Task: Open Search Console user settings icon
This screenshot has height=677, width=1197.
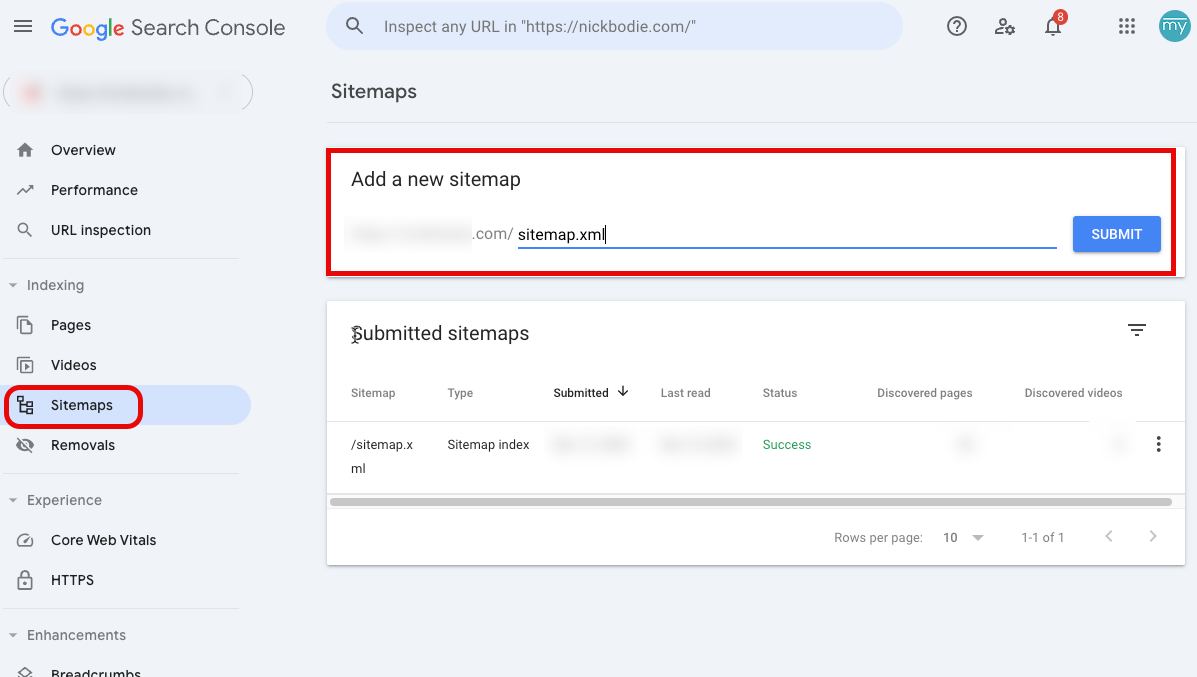Action: click(x=1005, y=27)
